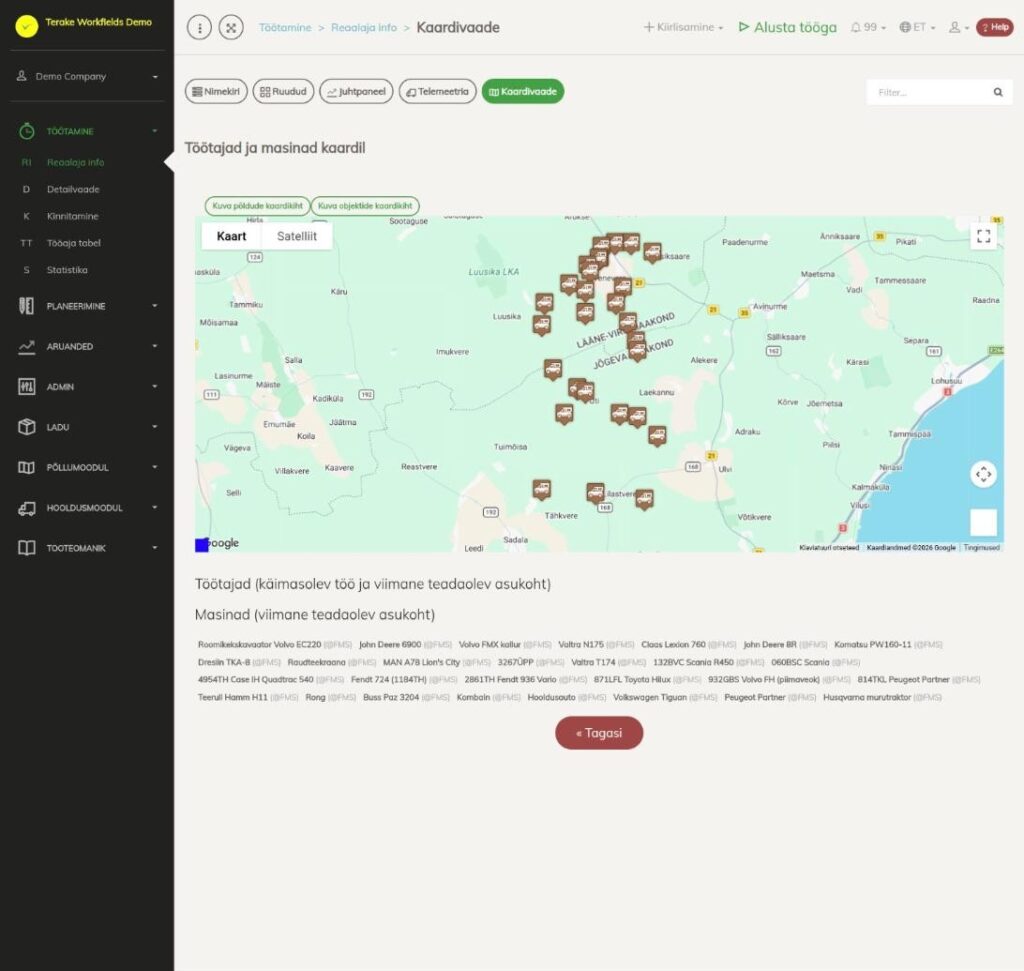Toggle fullscreen layout icon in header
This screenshot has width=1024, height=971.
tap(231, 27)
